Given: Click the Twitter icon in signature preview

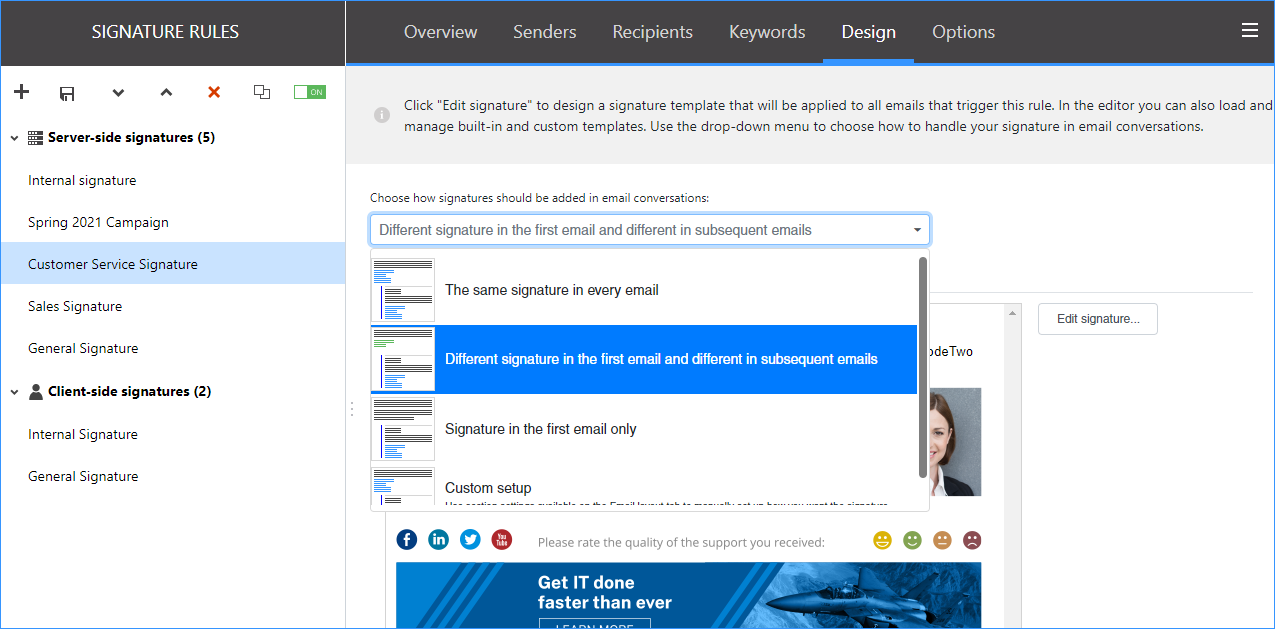Looking at the screenshot, I should [x=470, y=540].
